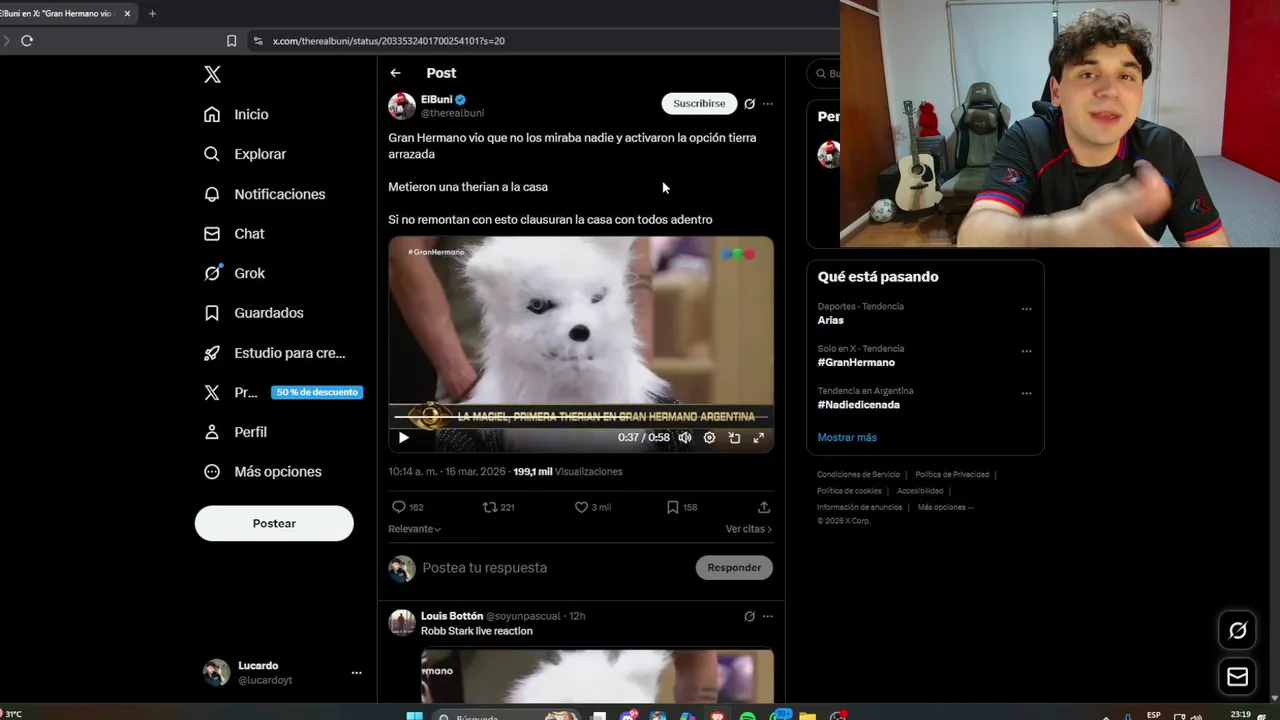
Task: Open options for Arias trend
Action: (x=1026, y=309)
